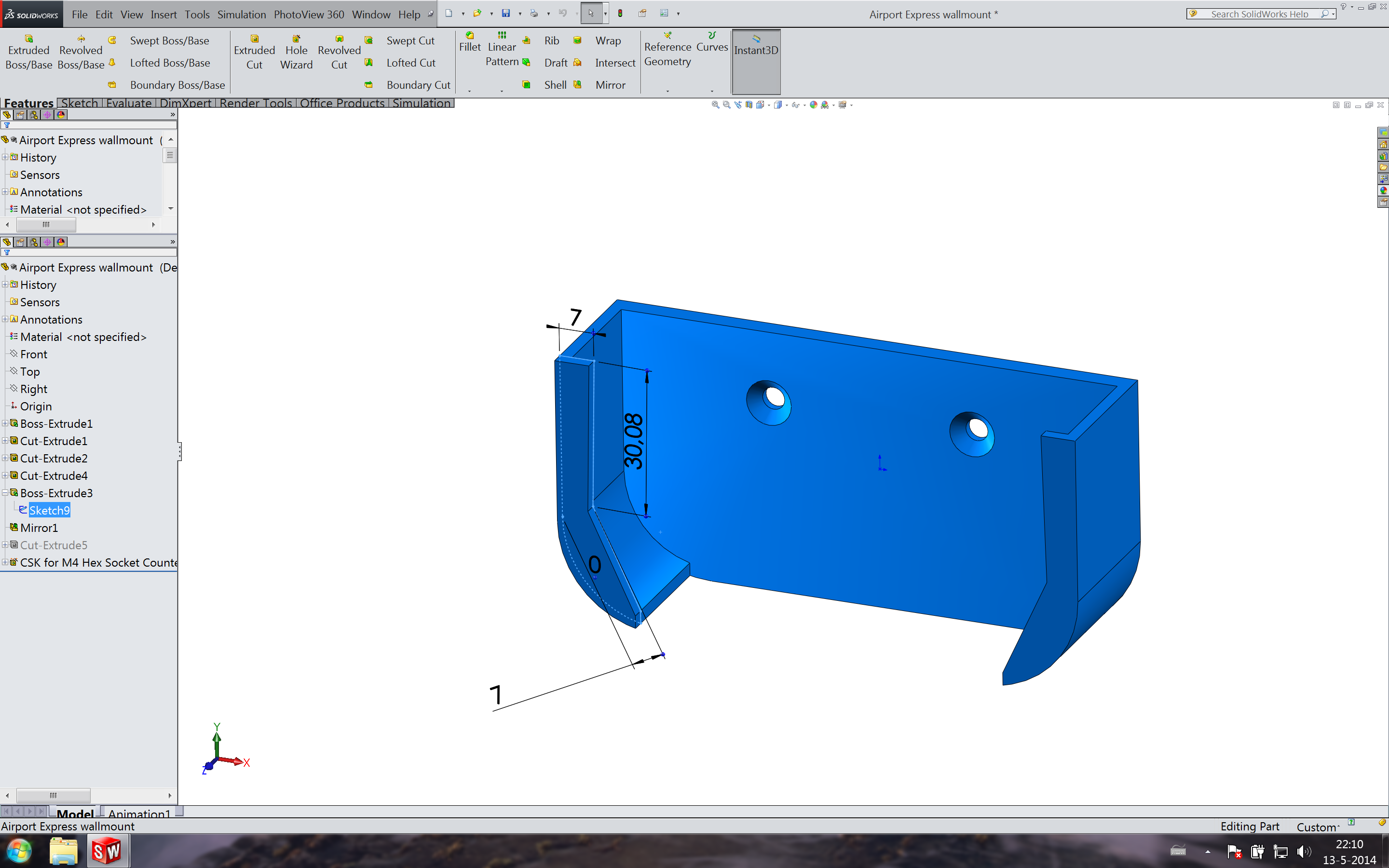Open the Custom units status bar selector
Image resolution: width=1389 pixels, height=868 pixels.
click(1319, 826)
